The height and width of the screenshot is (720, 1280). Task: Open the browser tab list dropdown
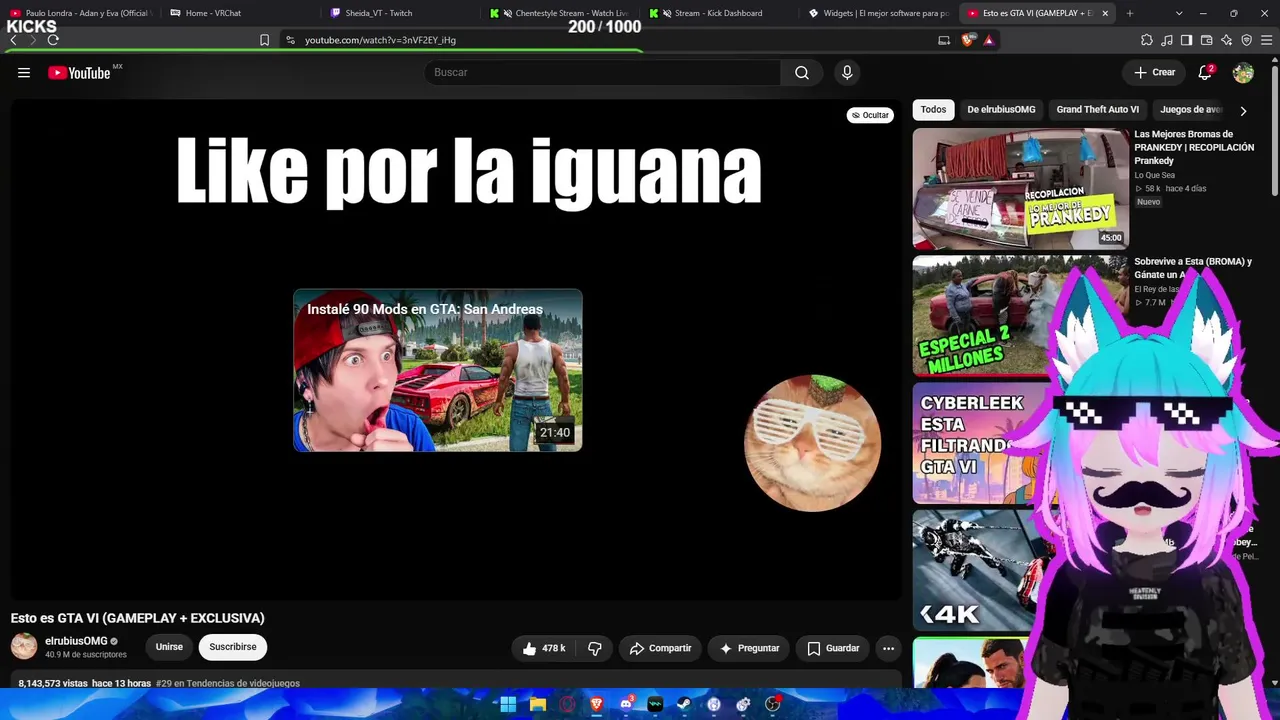[x=1179, y=13]
